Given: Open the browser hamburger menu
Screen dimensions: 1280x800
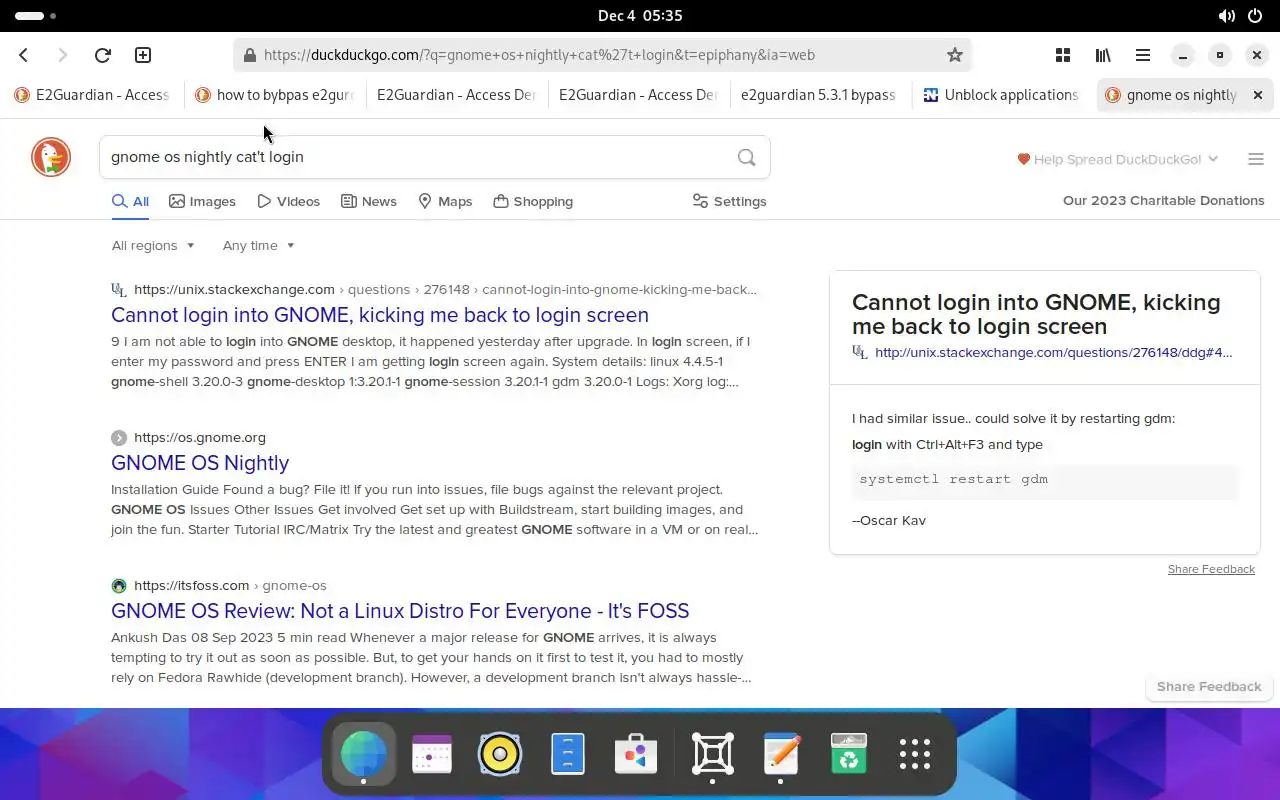Looking at the screenshot, I should coord(1142,55).
